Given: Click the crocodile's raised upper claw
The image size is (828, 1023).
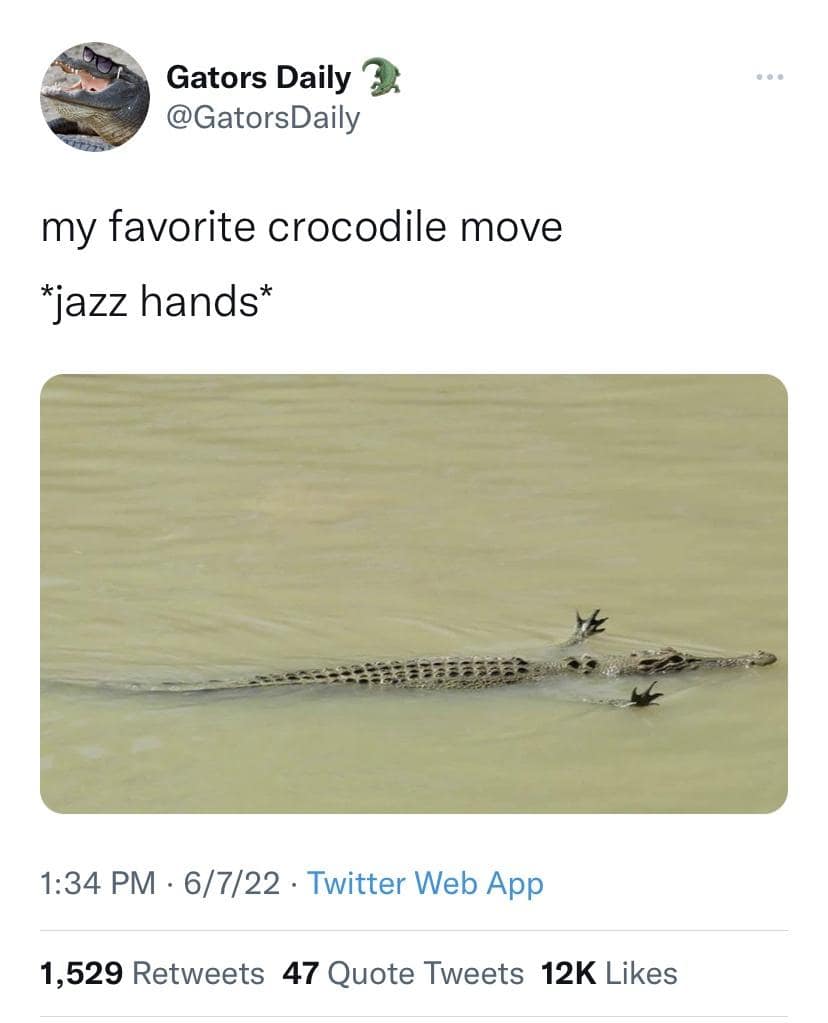Looking at the screenshot, I should pyautogui.click(x=589, y=625).
